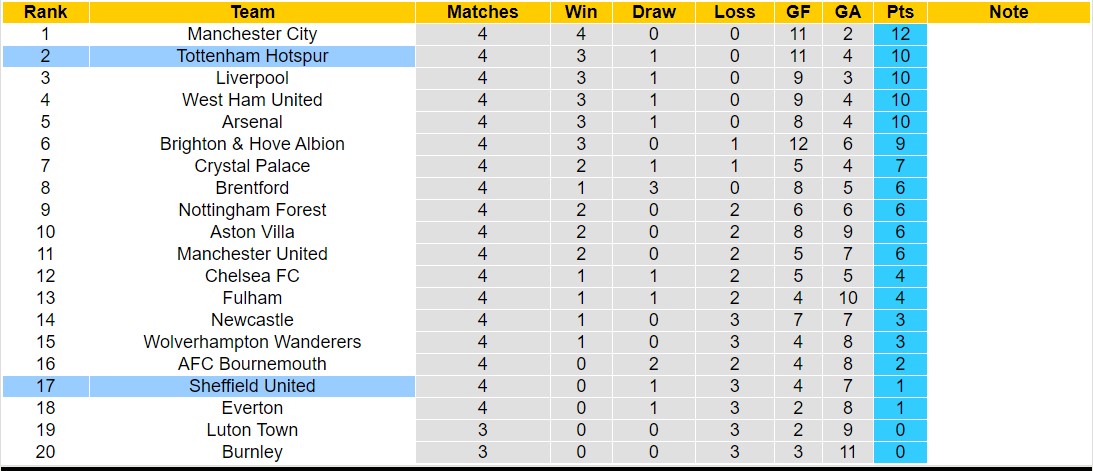Select the Matches column header
The image size is (1093, 471).
(x=483, y=12)
